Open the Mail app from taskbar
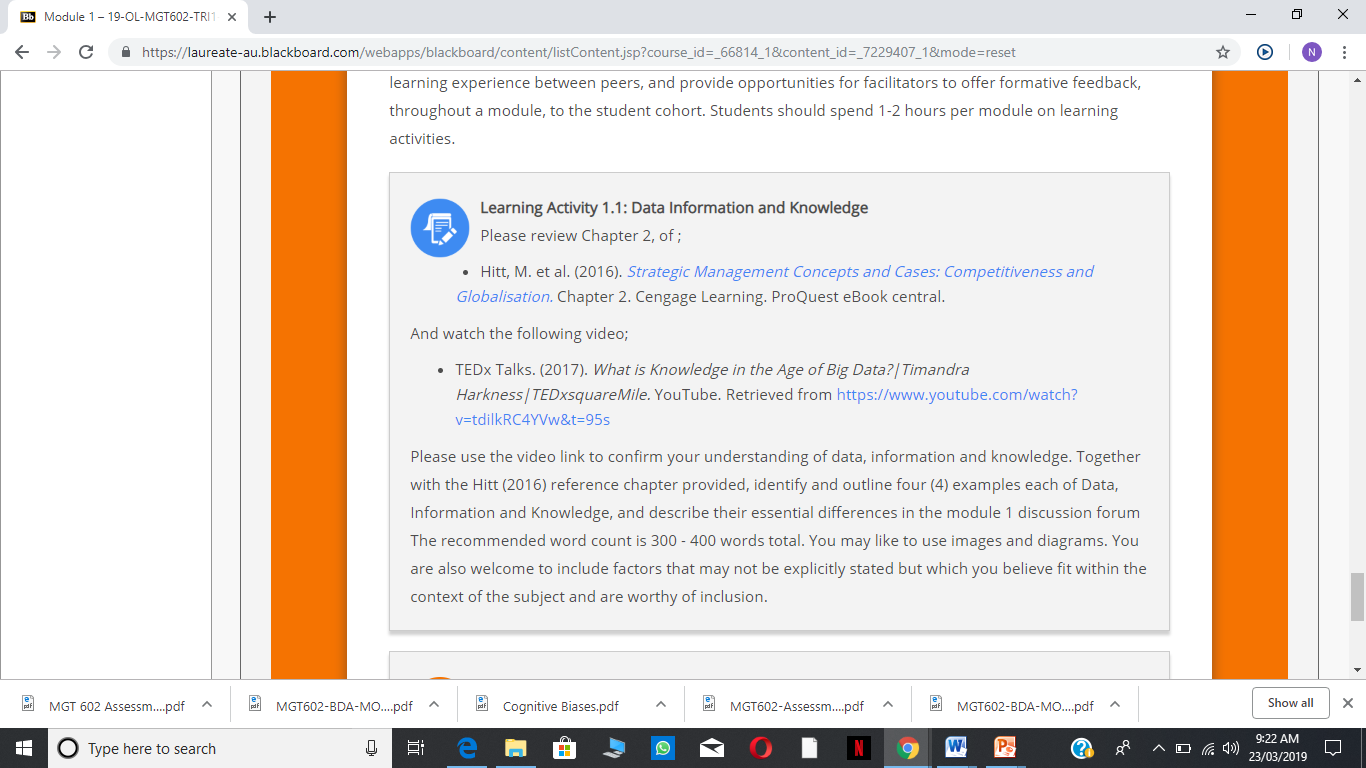Screen dimensions: 1366x768 click(711, 748)
